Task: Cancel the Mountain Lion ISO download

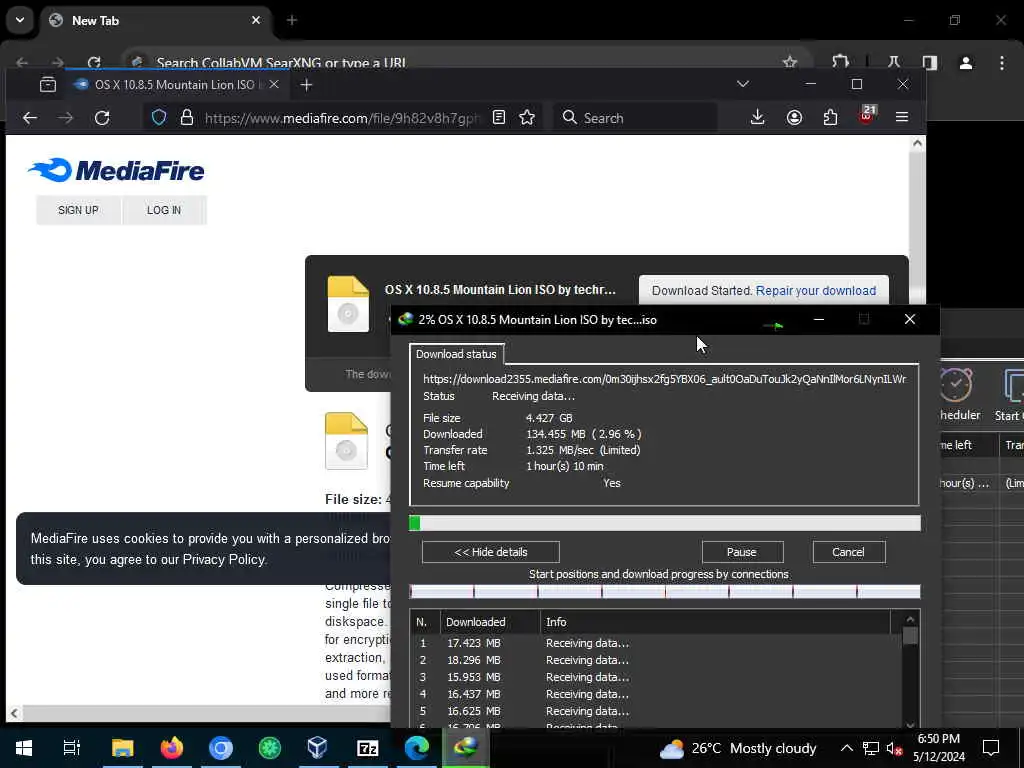Action: 848,552
